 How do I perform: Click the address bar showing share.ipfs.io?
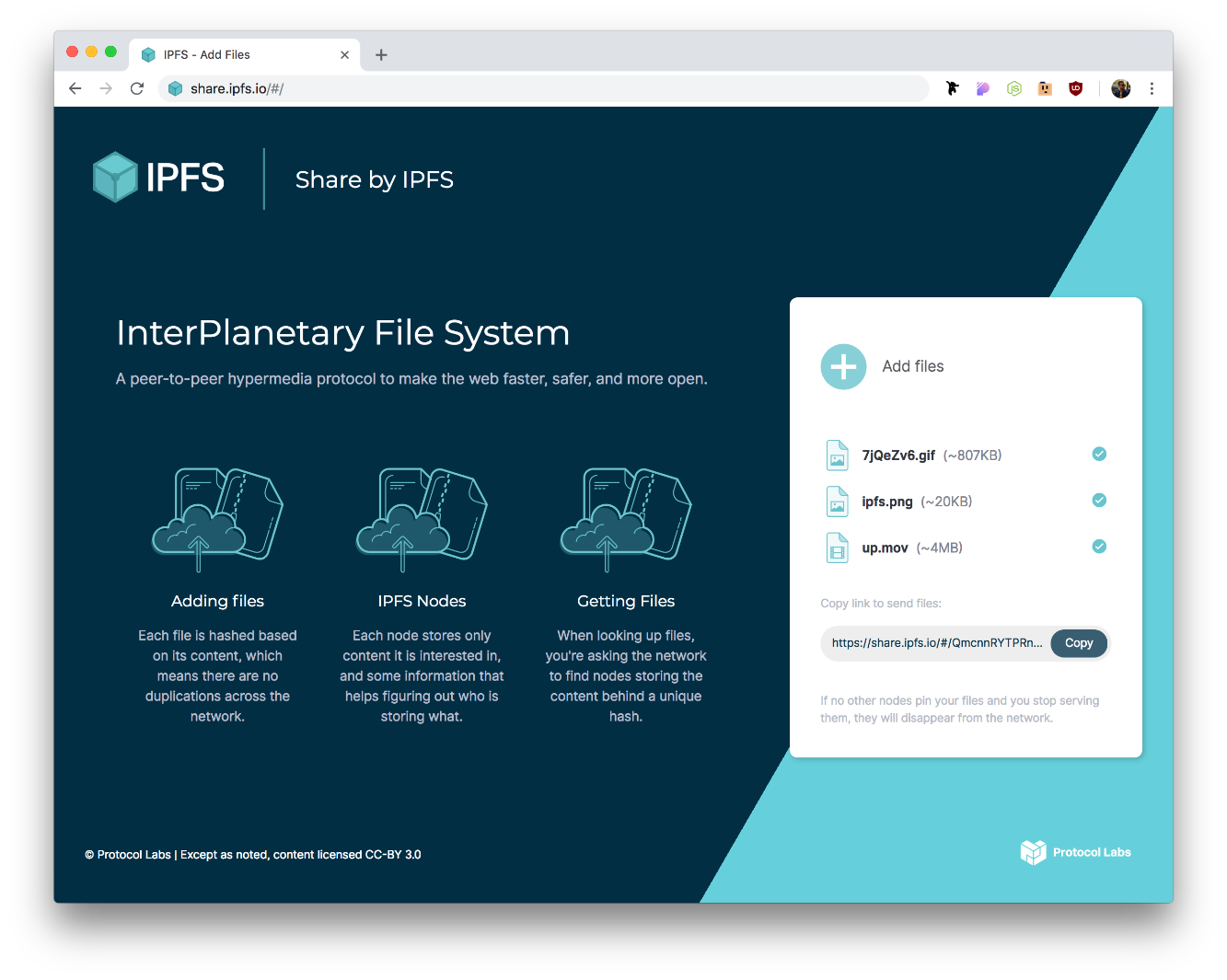click(x=543, y=88)
